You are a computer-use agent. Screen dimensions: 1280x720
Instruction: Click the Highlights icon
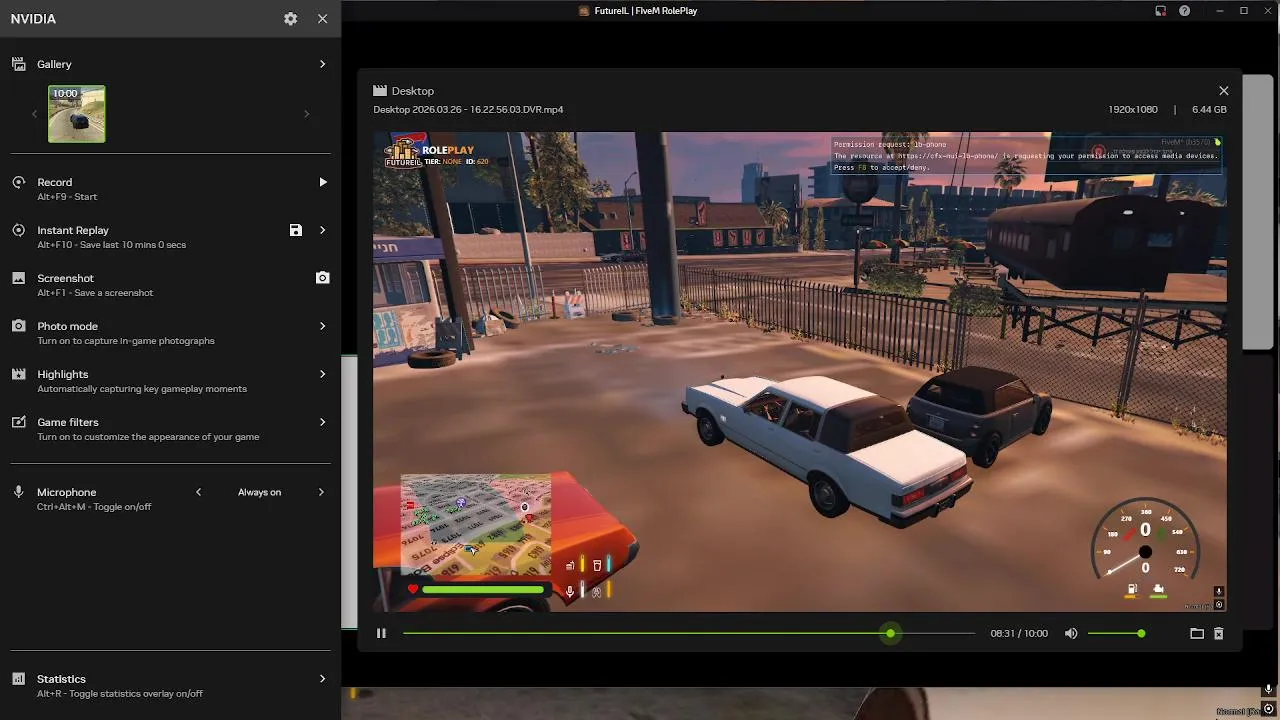click(x=18, y=374)
